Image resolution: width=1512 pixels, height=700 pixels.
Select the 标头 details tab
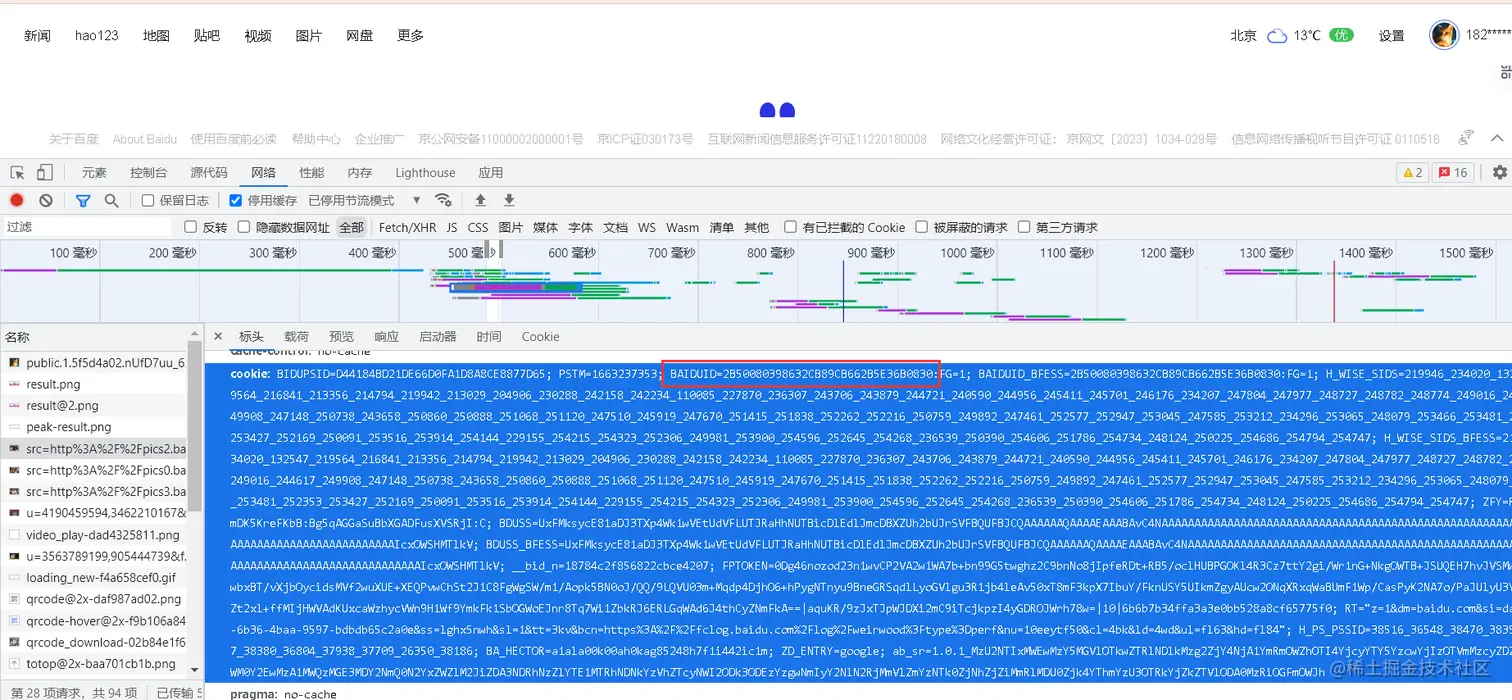(252, 336)
